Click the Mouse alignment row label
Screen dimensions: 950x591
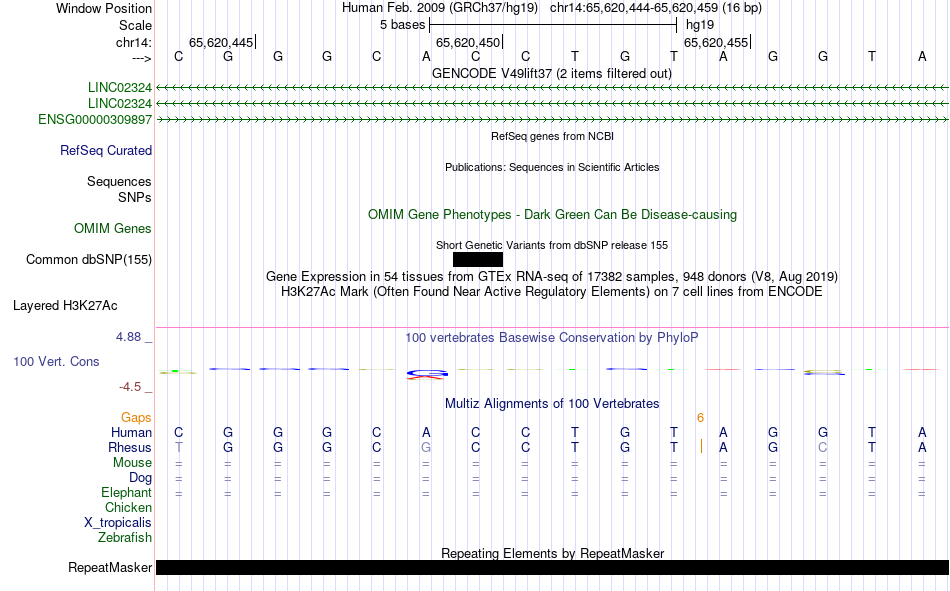(132, 462)
